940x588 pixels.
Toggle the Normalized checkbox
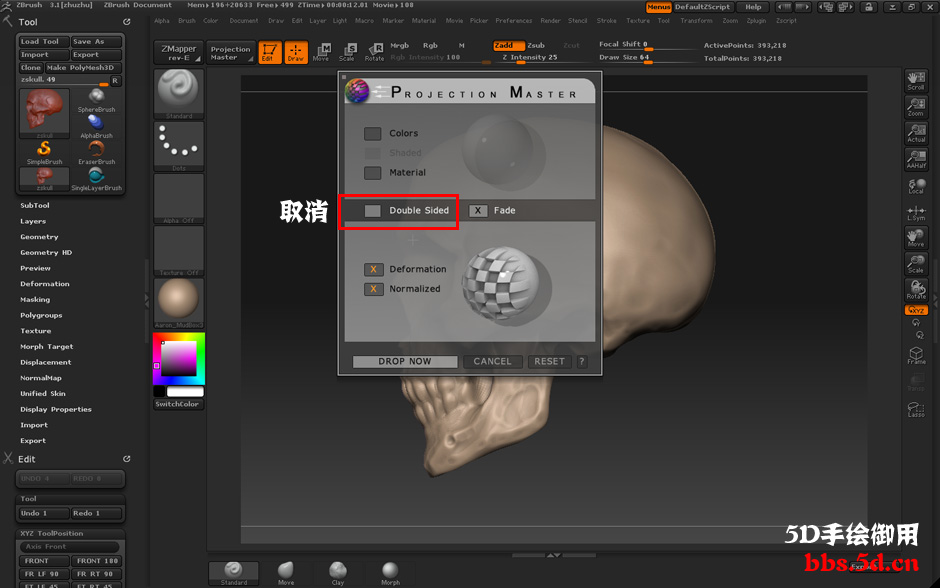coord(373,289)
